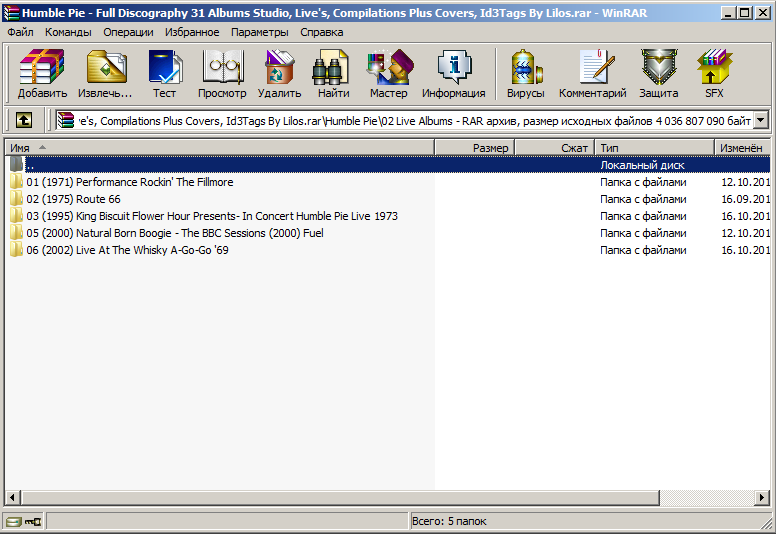Select '01 (1971) Performance Rockin' The Fillmore'
Screen dimensions: 776x534
[x=130, y=182]
